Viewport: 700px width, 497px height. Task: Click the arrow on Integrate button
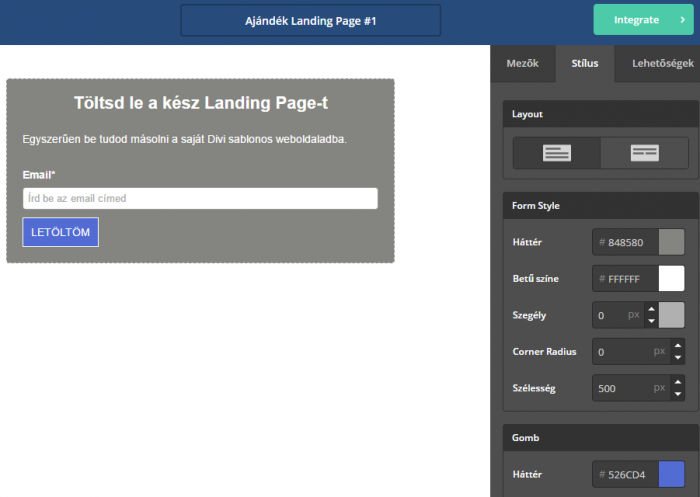click(682, 20)
